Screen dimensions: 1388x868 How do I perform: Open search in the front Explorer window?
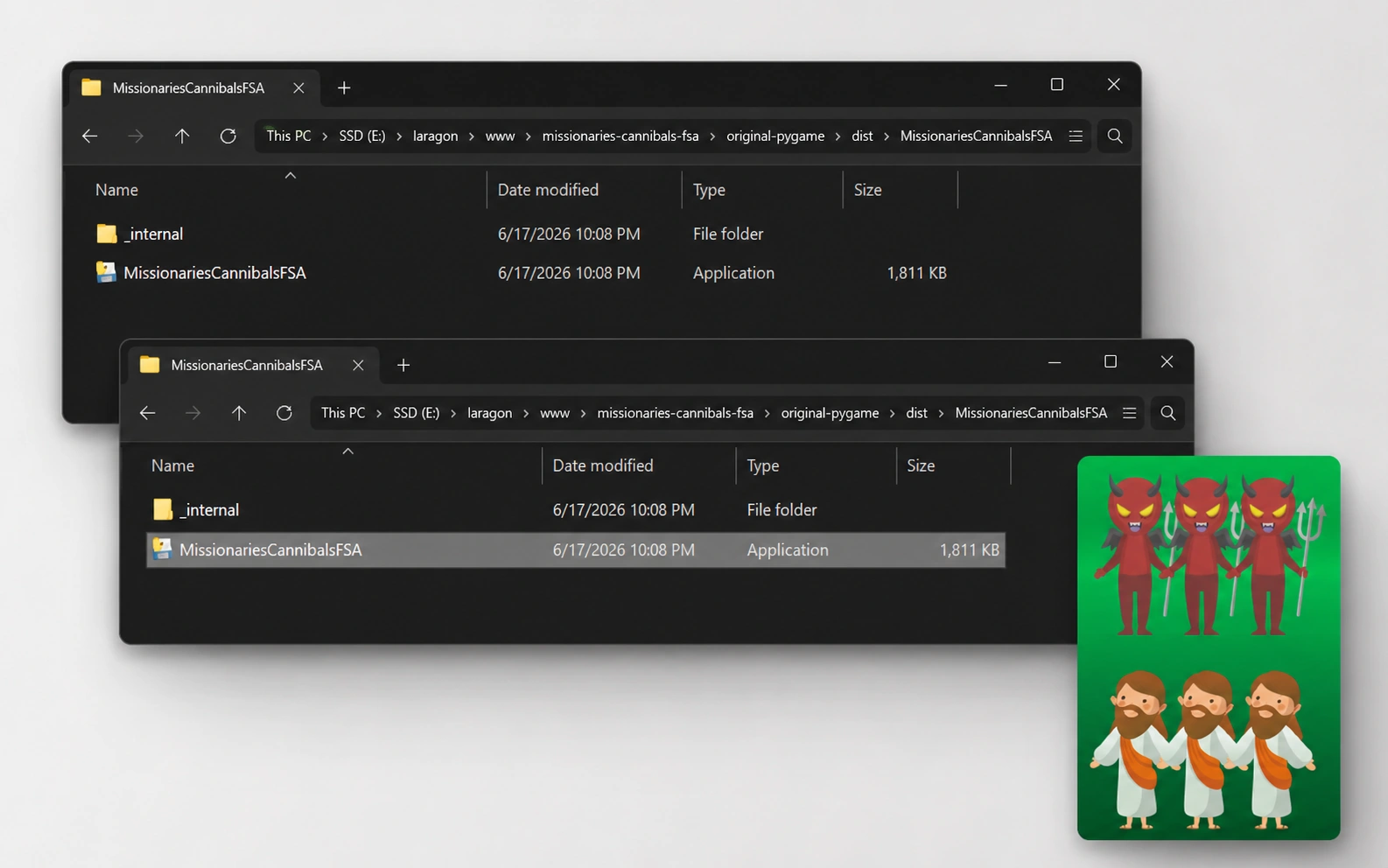[1167, 413]
